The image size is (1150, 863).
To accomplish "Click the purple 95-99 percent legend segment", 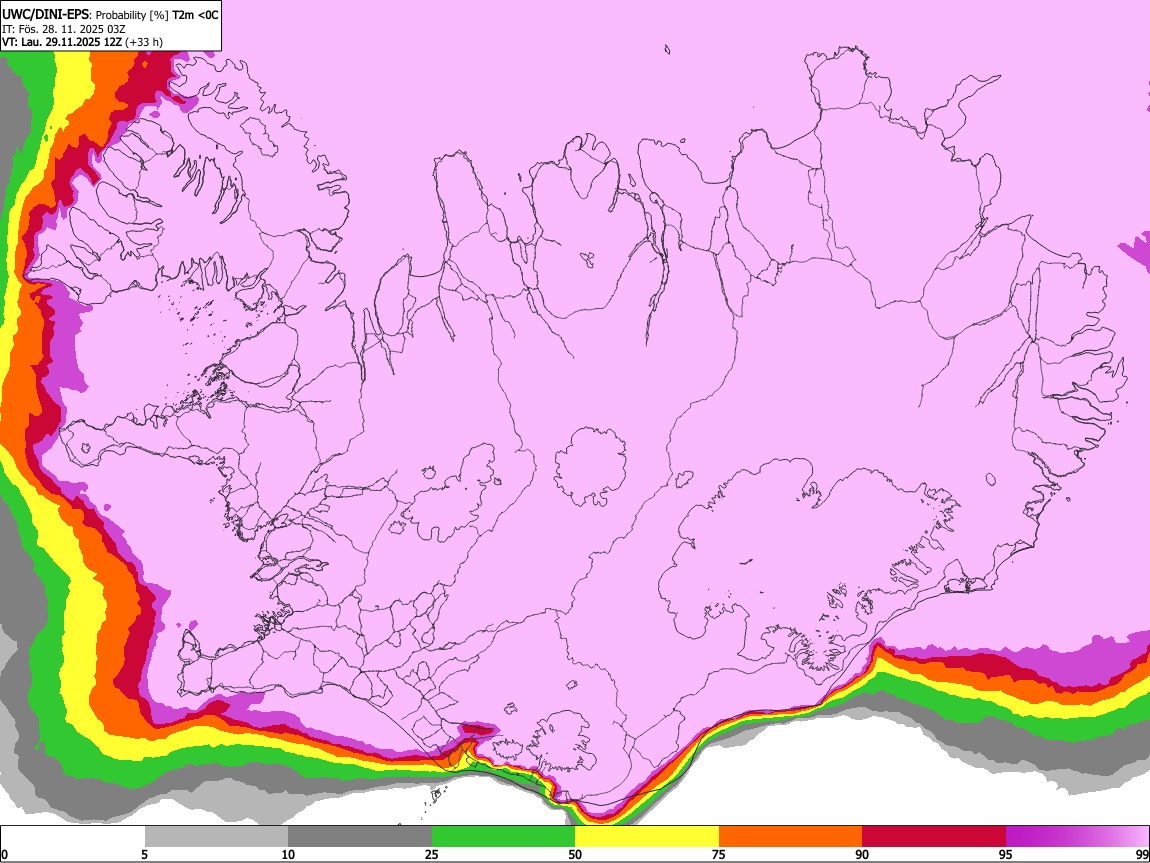I will (1077, 837).
